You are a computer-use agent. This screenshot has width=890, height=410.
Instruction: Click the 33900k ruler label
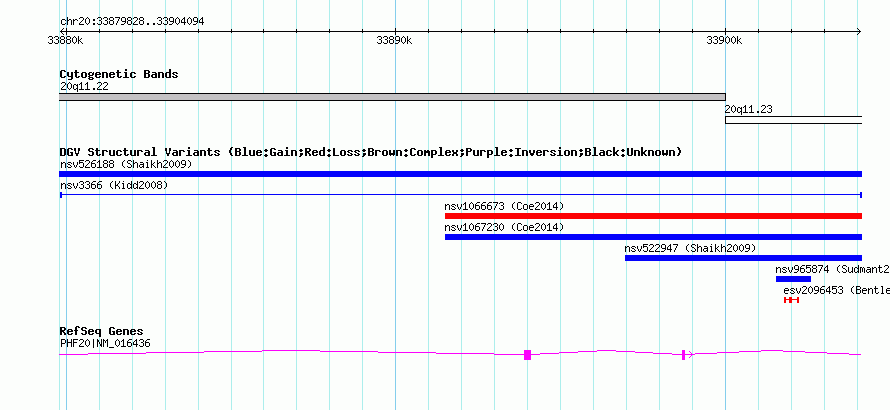tap(724, 40)
